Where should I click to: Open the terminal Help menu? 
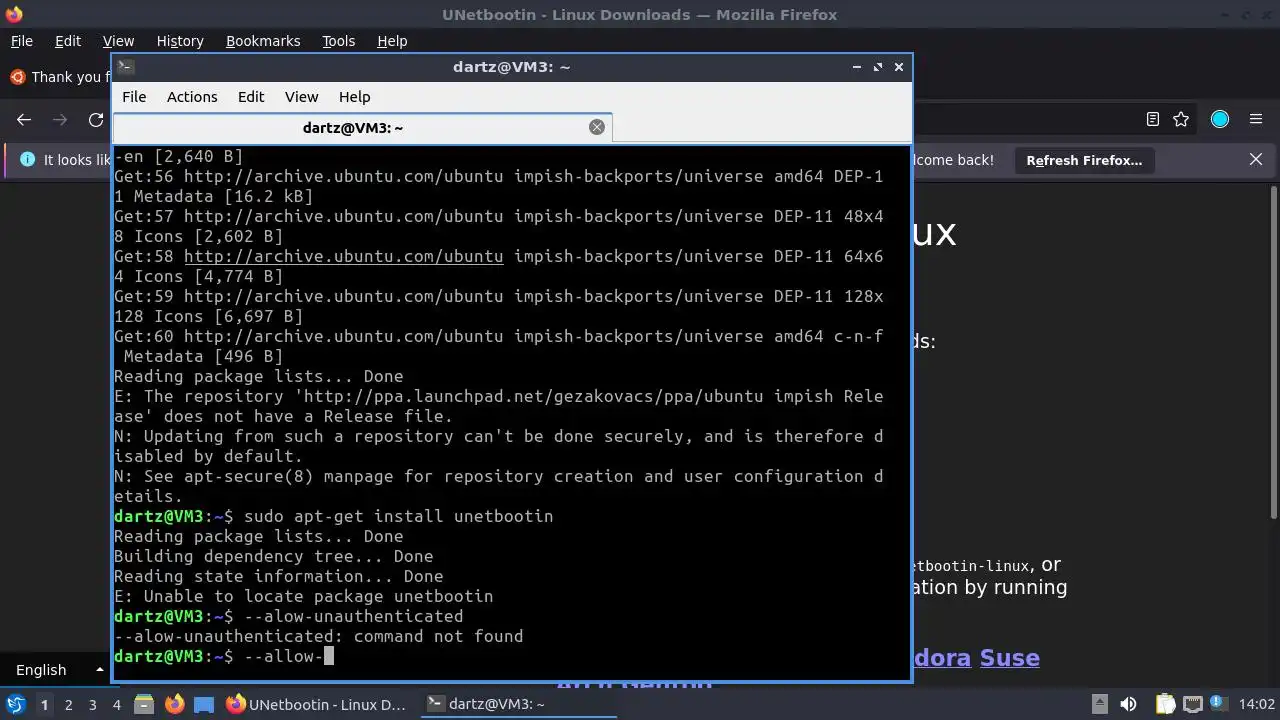[355, 97]
